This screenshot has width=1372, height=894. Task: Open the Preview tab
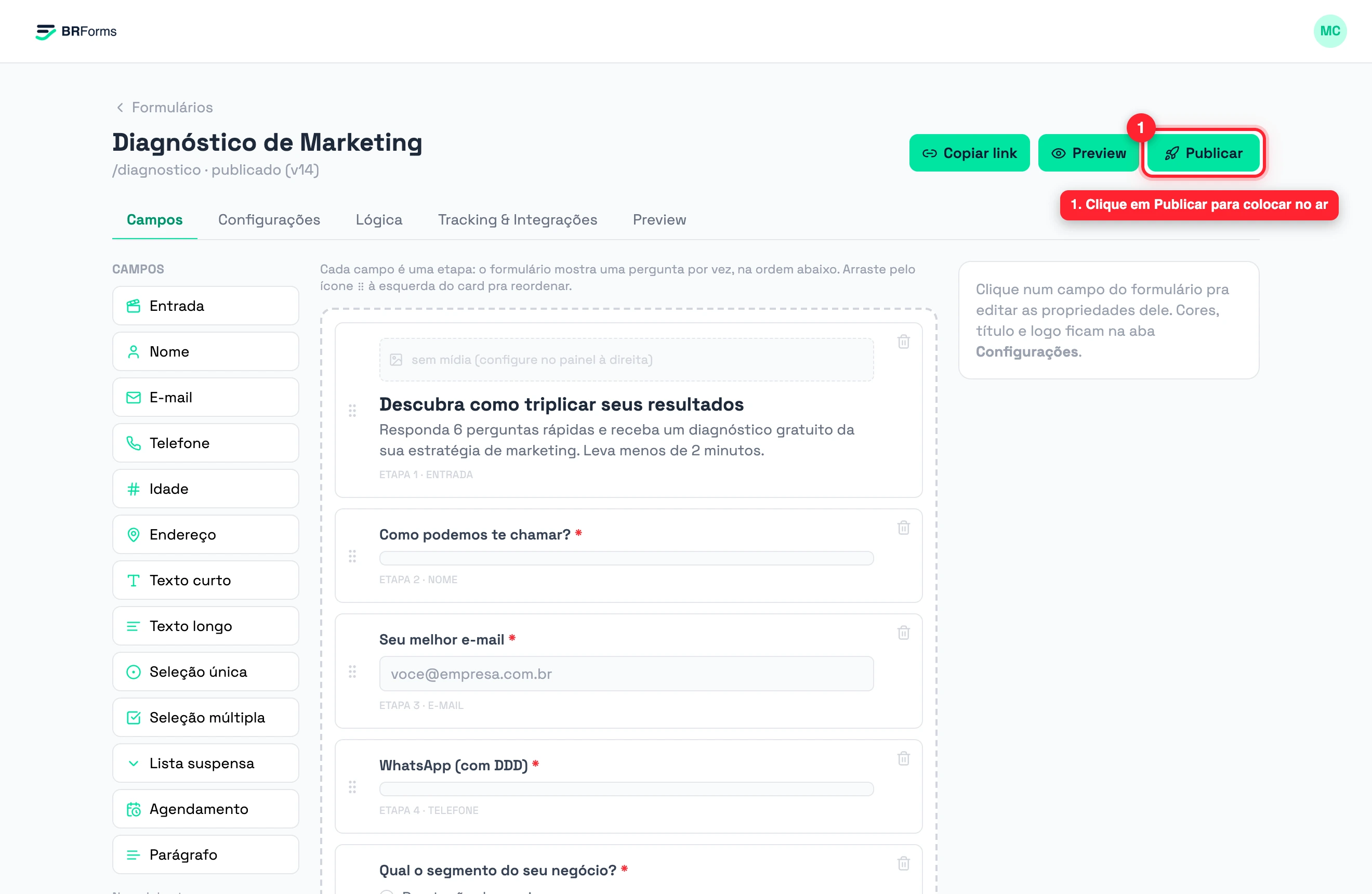click(659, 220)
